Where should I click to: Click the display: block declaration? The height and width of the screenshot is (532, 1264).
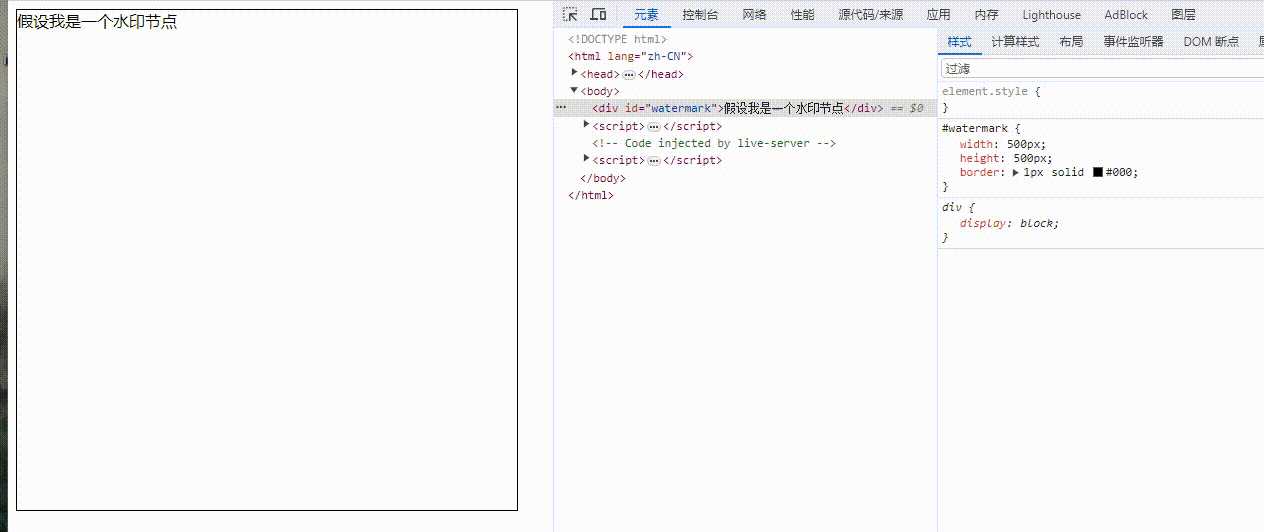1009,223
